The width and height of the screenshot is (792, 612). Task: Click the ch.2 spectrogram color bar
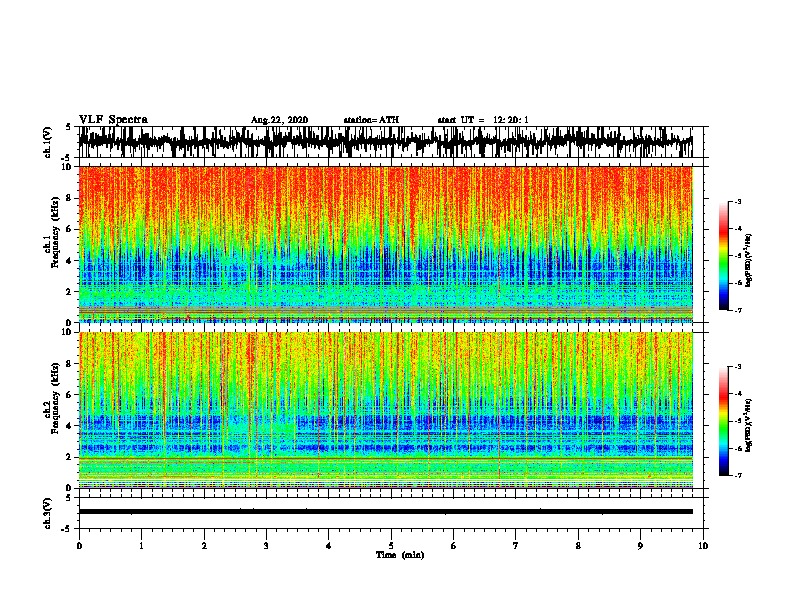pos(724,421)
